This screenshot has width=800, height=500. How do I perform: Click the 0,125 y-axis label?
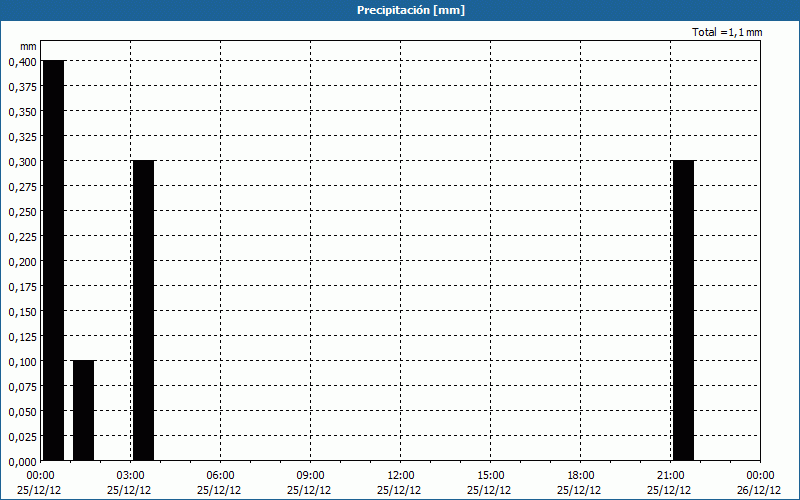coord(22,337)
